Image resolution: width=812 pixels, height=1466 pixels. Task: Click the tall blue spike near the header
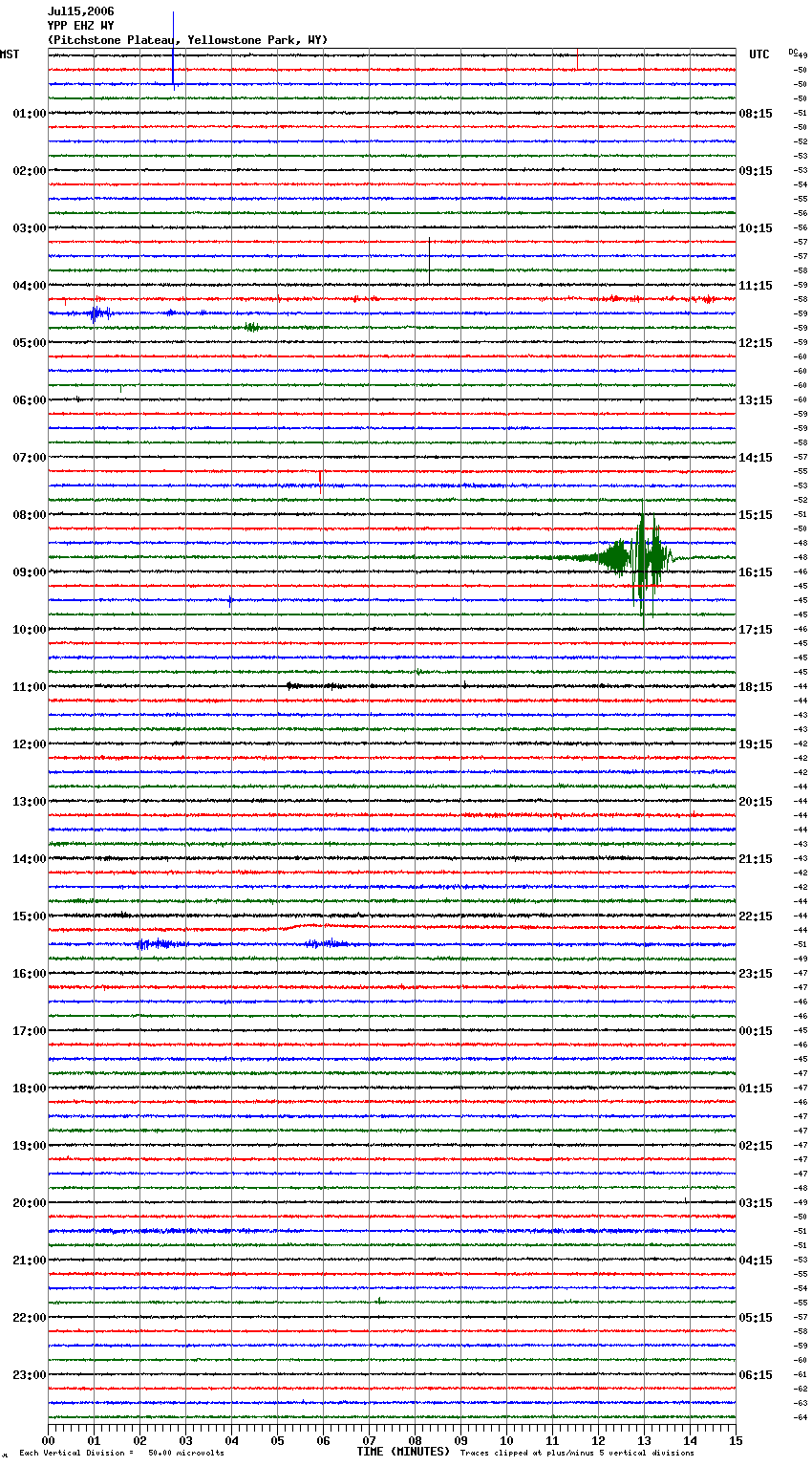[173, 50]
